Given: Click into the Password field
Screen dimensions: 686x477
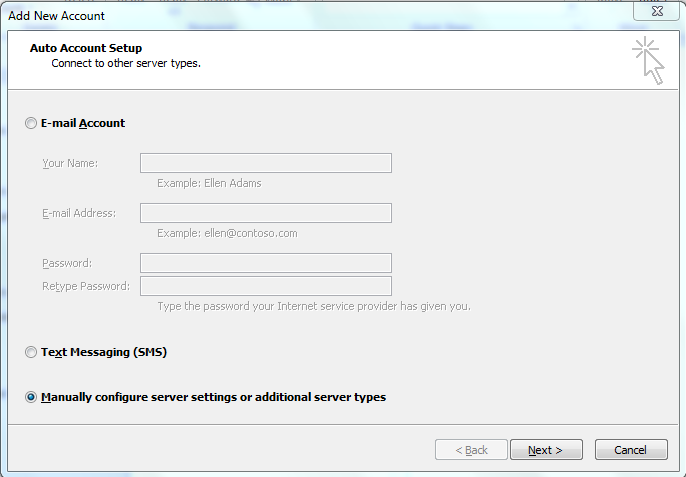Looking at the screenshot, I should point(266,263).
